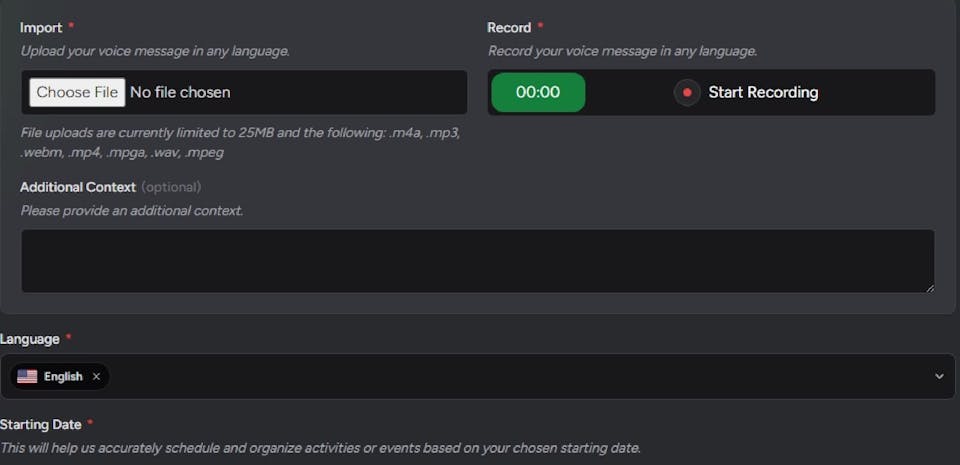The width and height of the screenshot is (960, 465).
Task: Click the "Upload your voice message" hint text
Action: click(155, 51)
